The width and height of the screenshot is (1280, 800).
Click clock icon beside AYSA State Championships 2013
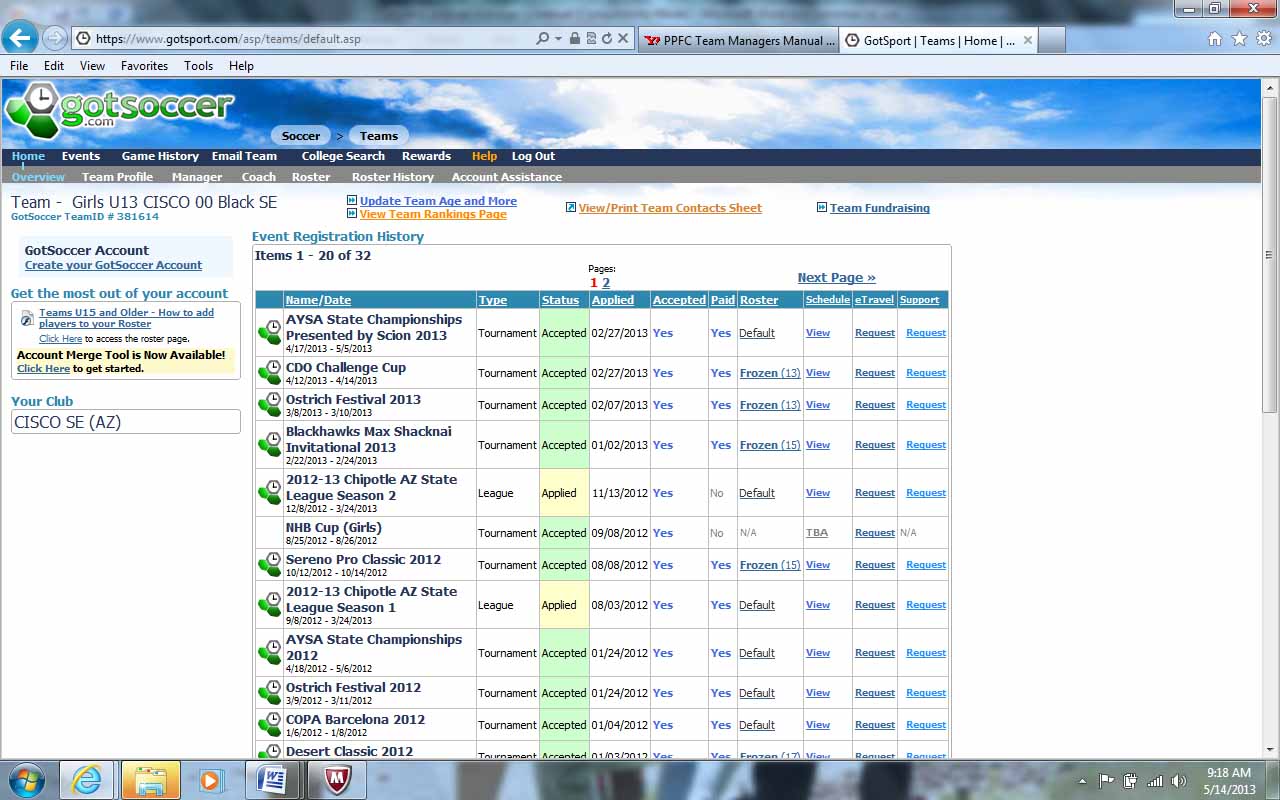click(x=269, y=332)
